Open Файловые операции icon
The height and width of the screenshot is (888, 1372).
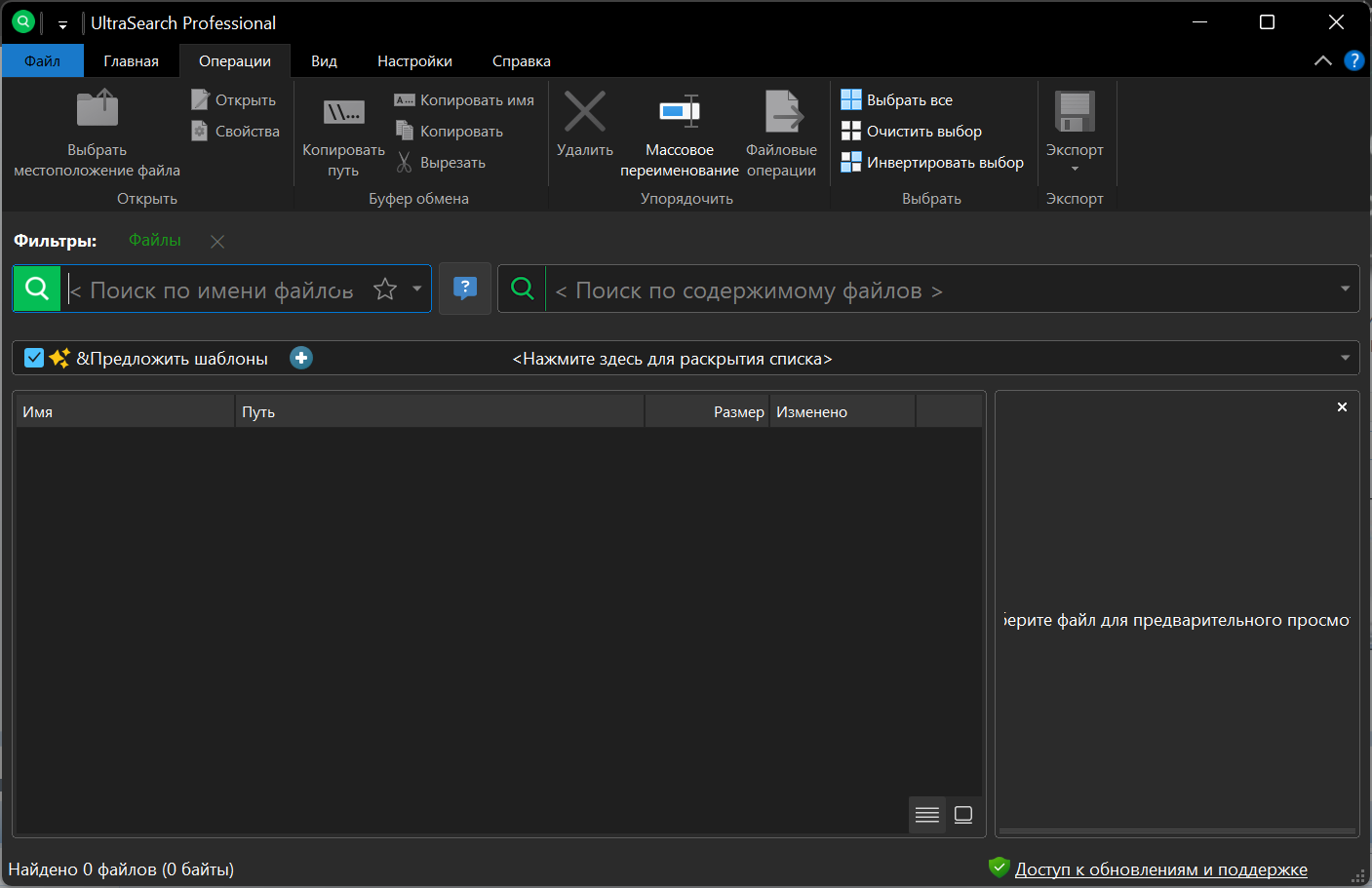point(783,111)
